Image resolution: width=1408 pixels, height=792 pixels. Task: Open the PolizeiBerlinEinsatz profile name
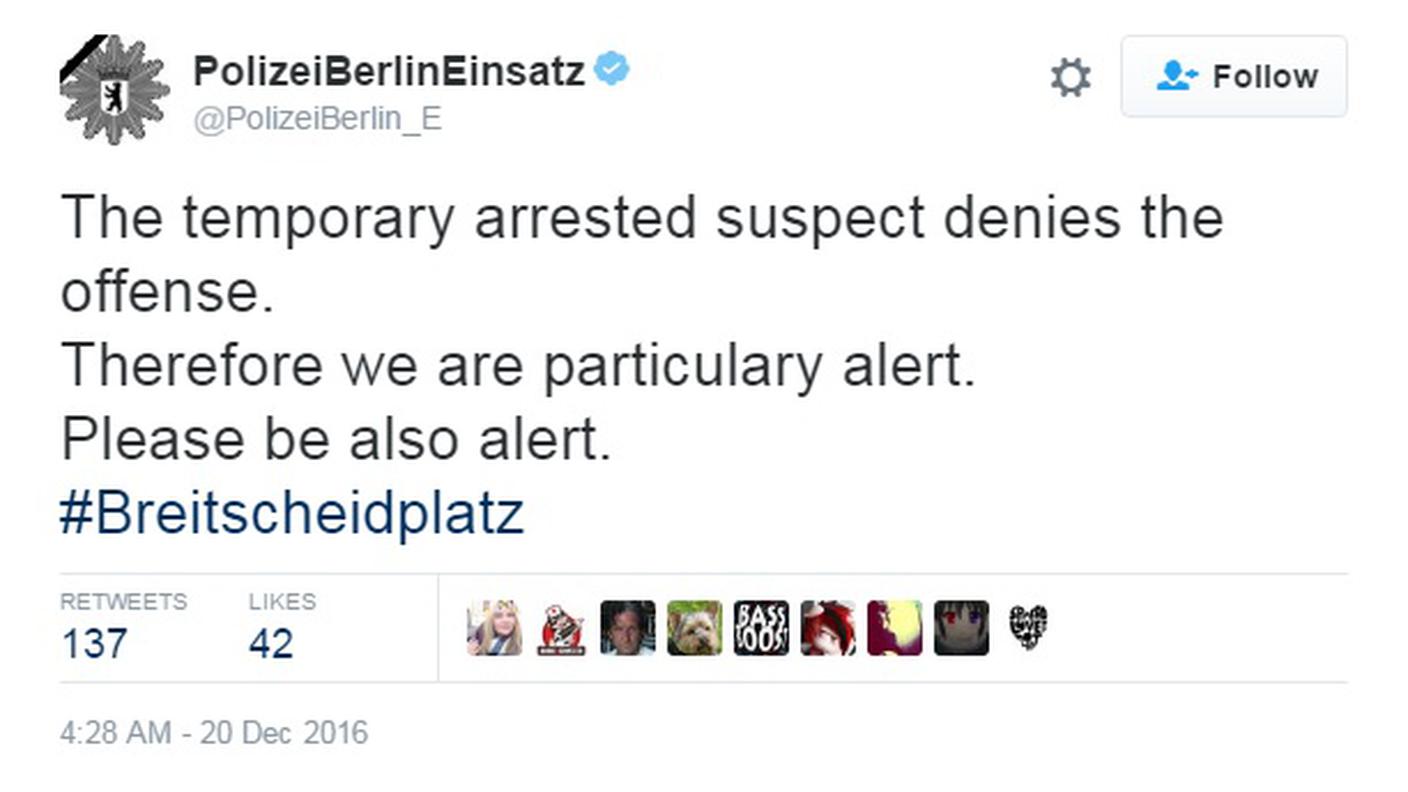[x=388, y=71]
